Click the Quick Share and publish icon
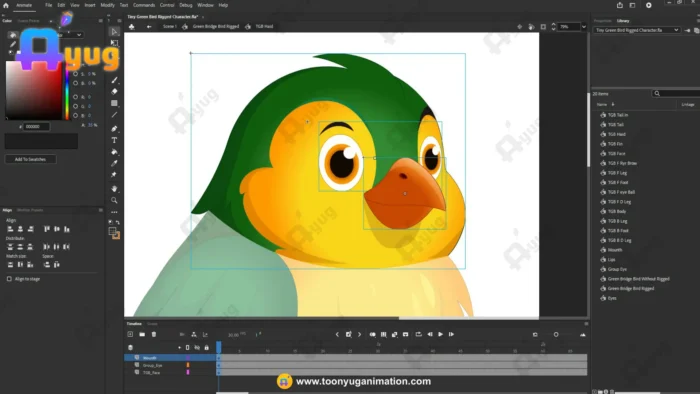This screenshot has height=394, width=700. click(x=620, y=5)
